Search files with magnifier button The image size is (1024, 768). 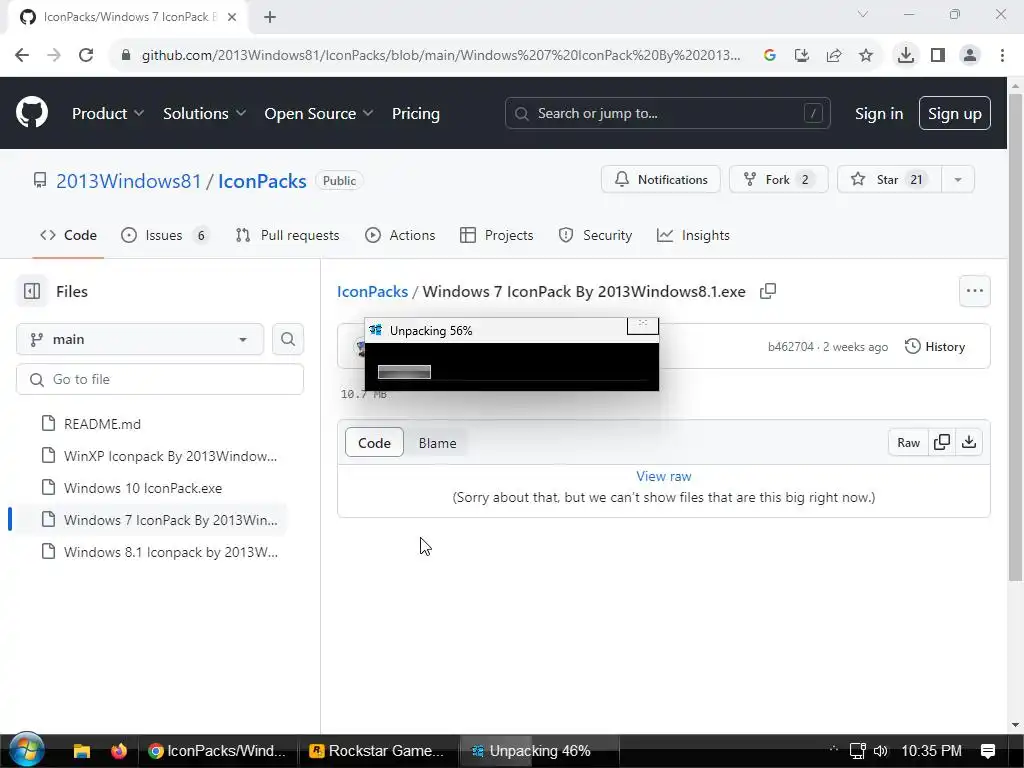pyautogui.click(x=288, y=340)
